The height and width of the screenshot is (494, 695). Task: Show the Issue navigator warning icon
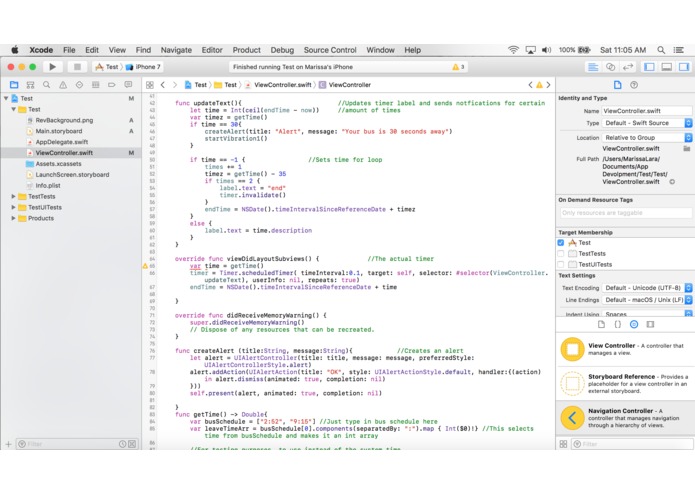[x=63, y=85]
